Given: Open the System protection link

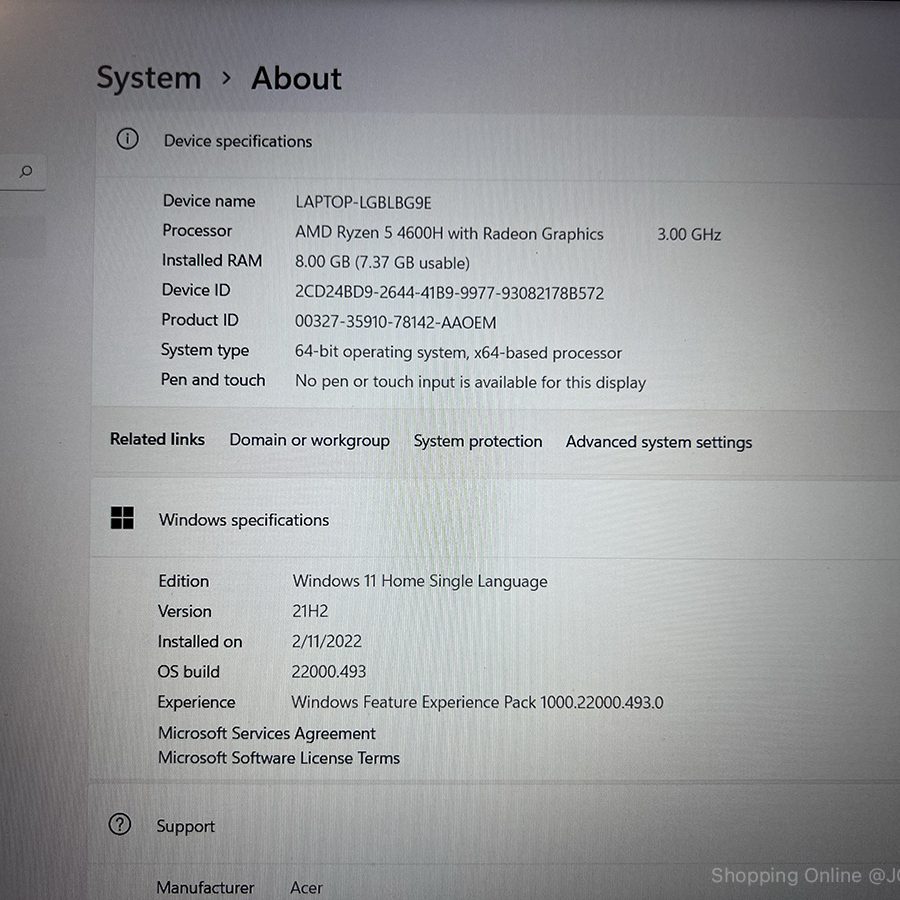Looking at the screenshot, I should tap(478, 441).
